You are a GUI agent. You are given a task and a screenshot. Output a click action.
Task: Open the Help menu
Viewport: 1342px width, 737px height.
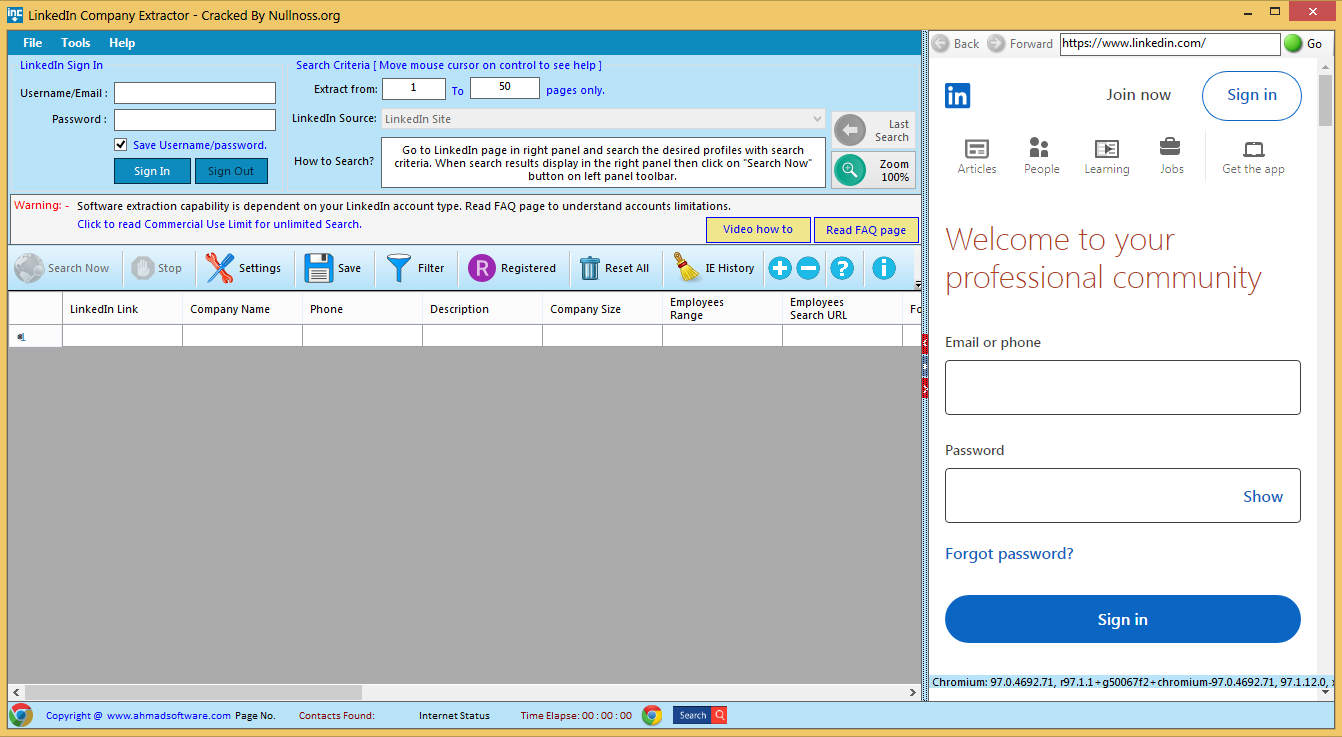tap(122, 43)
